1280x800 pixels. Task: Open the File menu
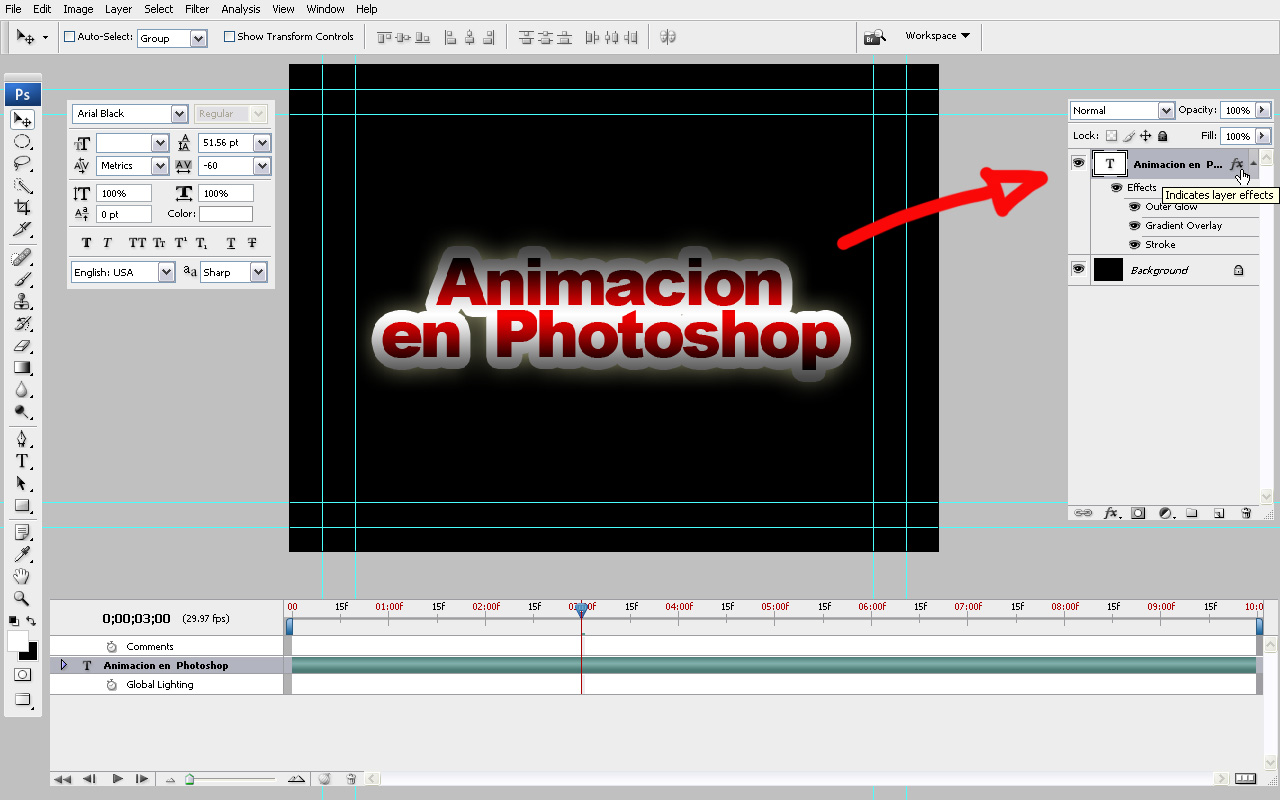click(13, 9)
